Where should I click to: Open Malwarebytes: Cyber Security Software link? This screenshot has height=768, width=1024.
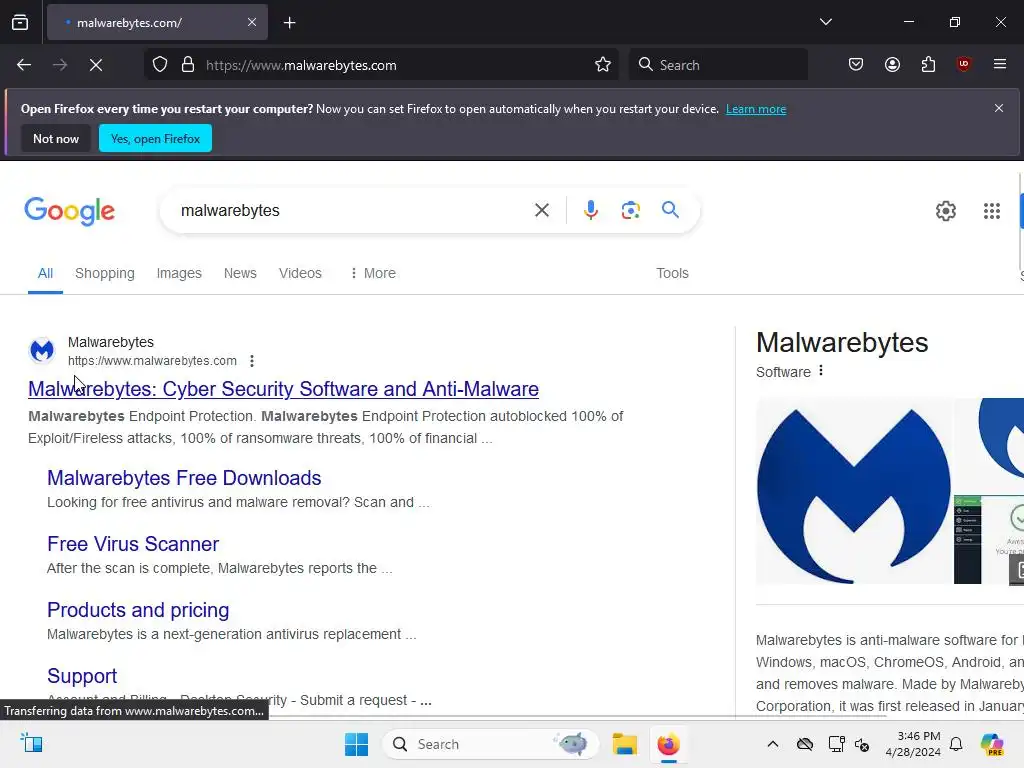click(x=283, y=389)
